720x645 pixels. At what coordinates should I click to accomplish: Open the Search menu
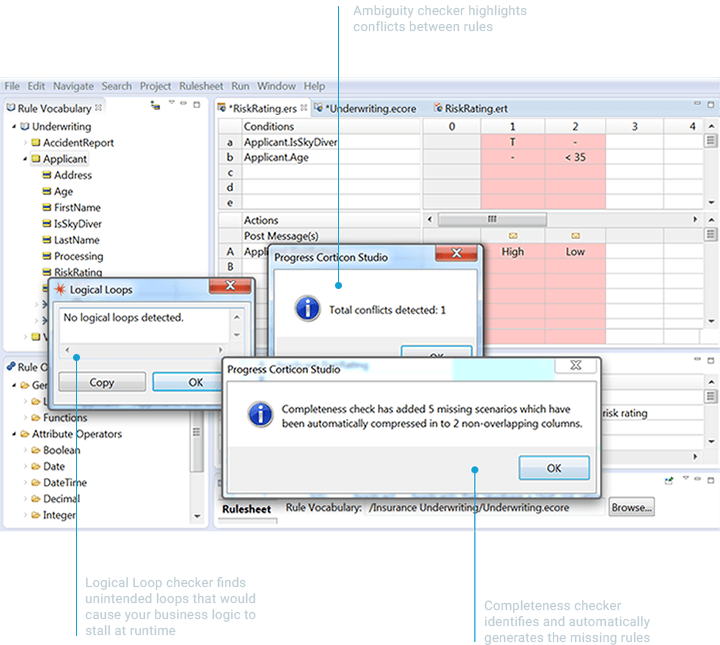tap(117, 86)
